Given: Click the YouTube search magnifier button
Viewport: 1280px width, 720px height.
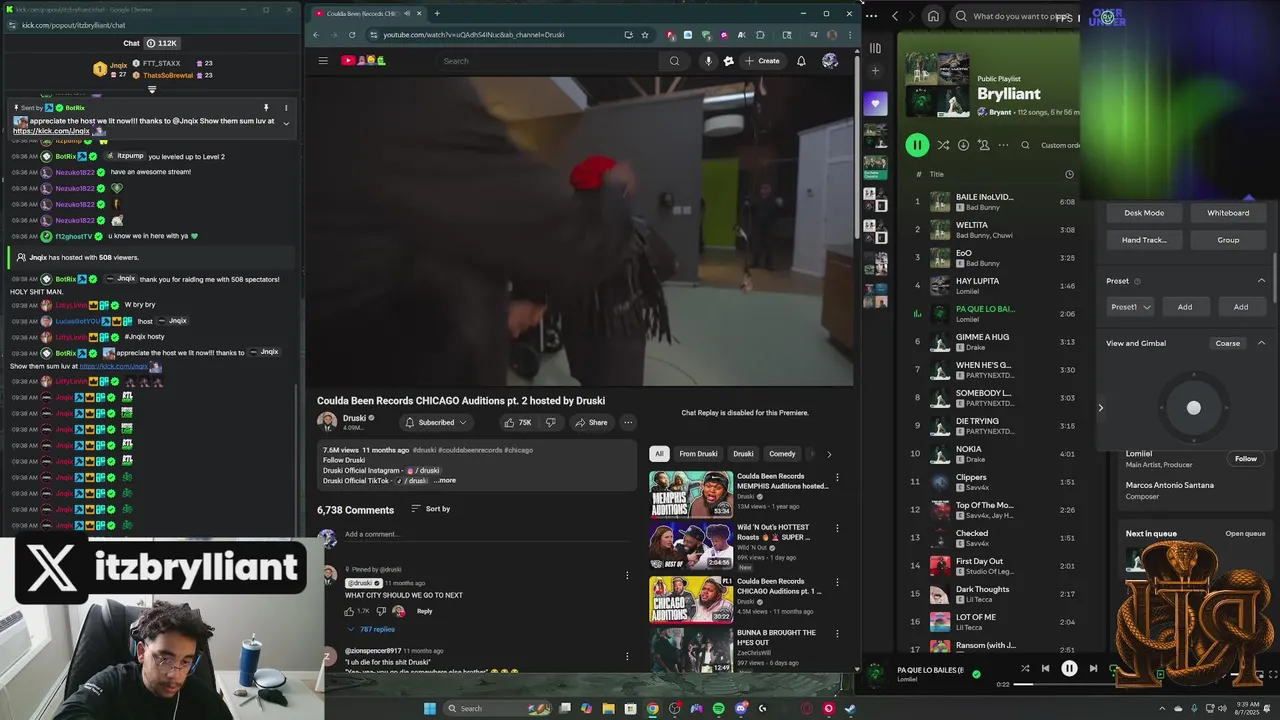Looking at the screenshot, I should point(674,61).
